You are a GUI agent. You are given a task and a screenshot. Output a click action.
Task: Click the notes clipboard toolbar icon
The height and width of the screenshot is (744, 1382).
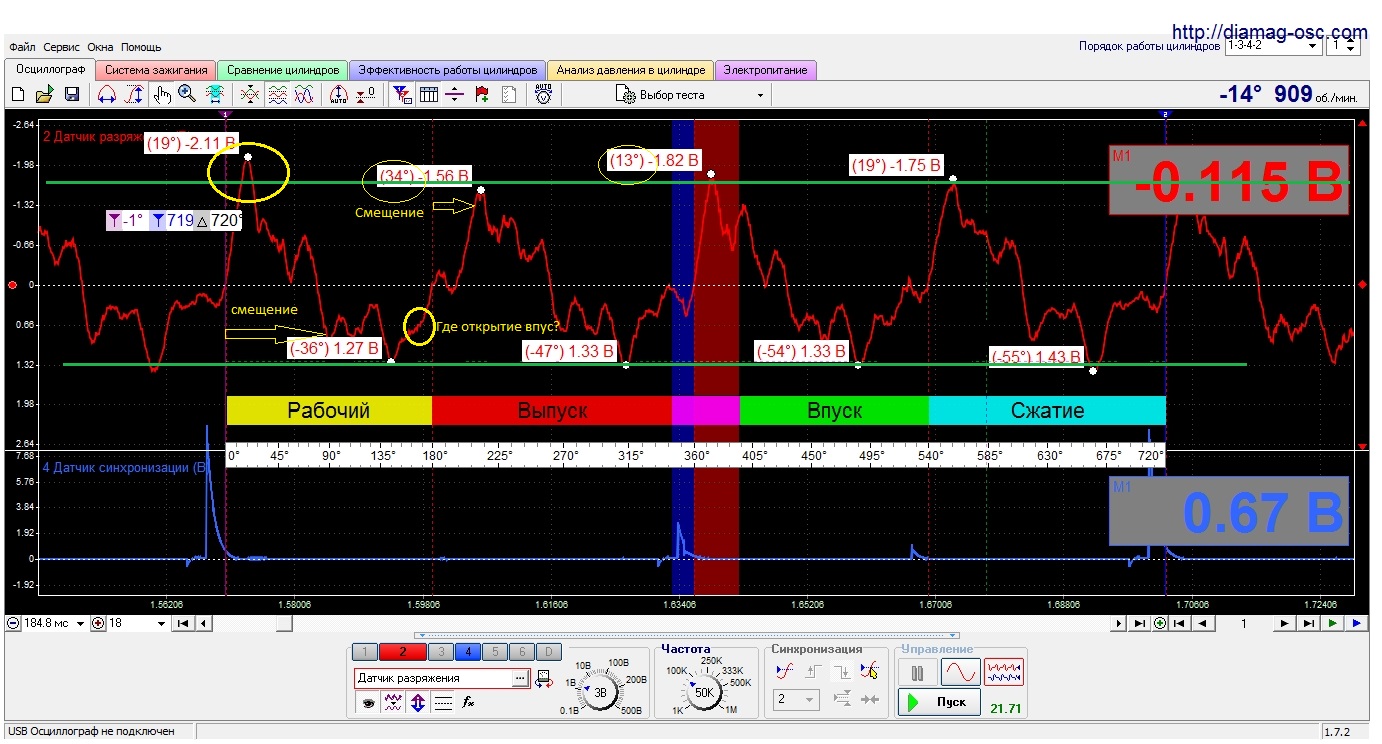[509, 95]
